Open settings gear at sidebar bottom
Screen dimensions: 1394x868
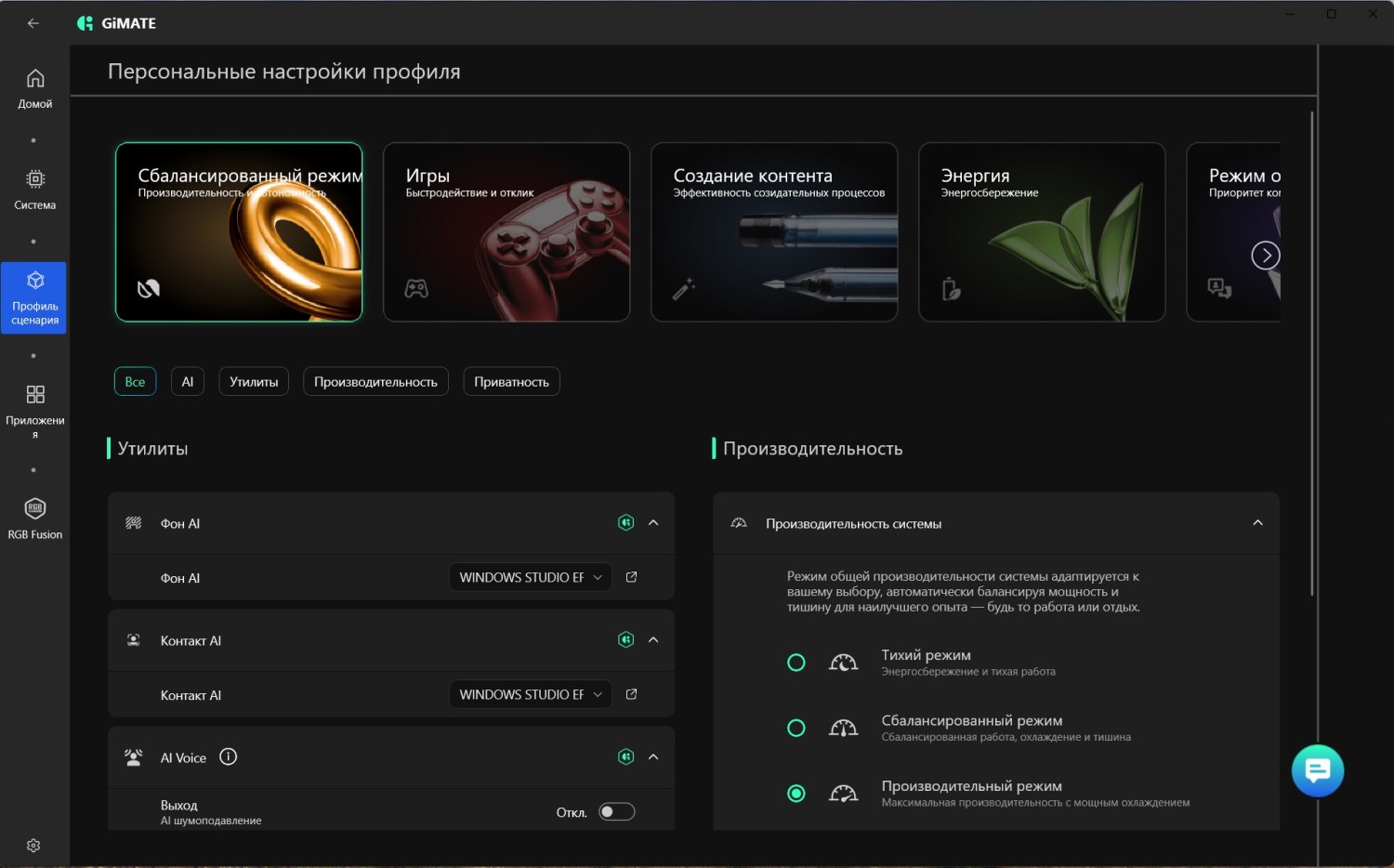(x=33, y=846)
